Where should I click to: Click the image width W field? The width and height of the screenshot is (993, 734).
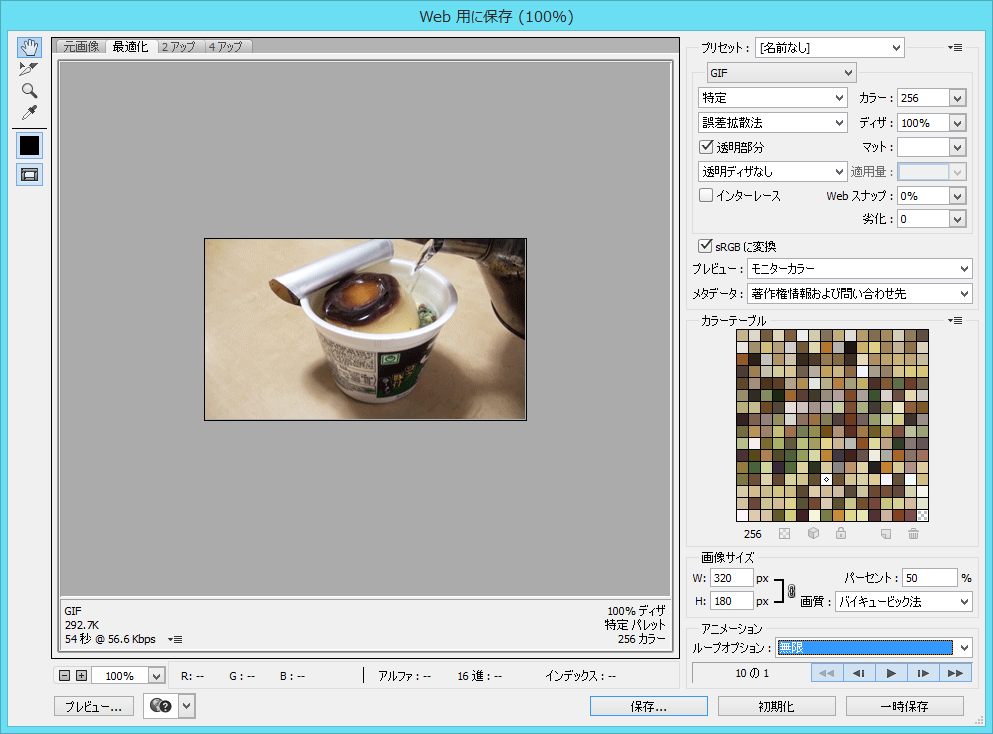(x=732, y=578)
